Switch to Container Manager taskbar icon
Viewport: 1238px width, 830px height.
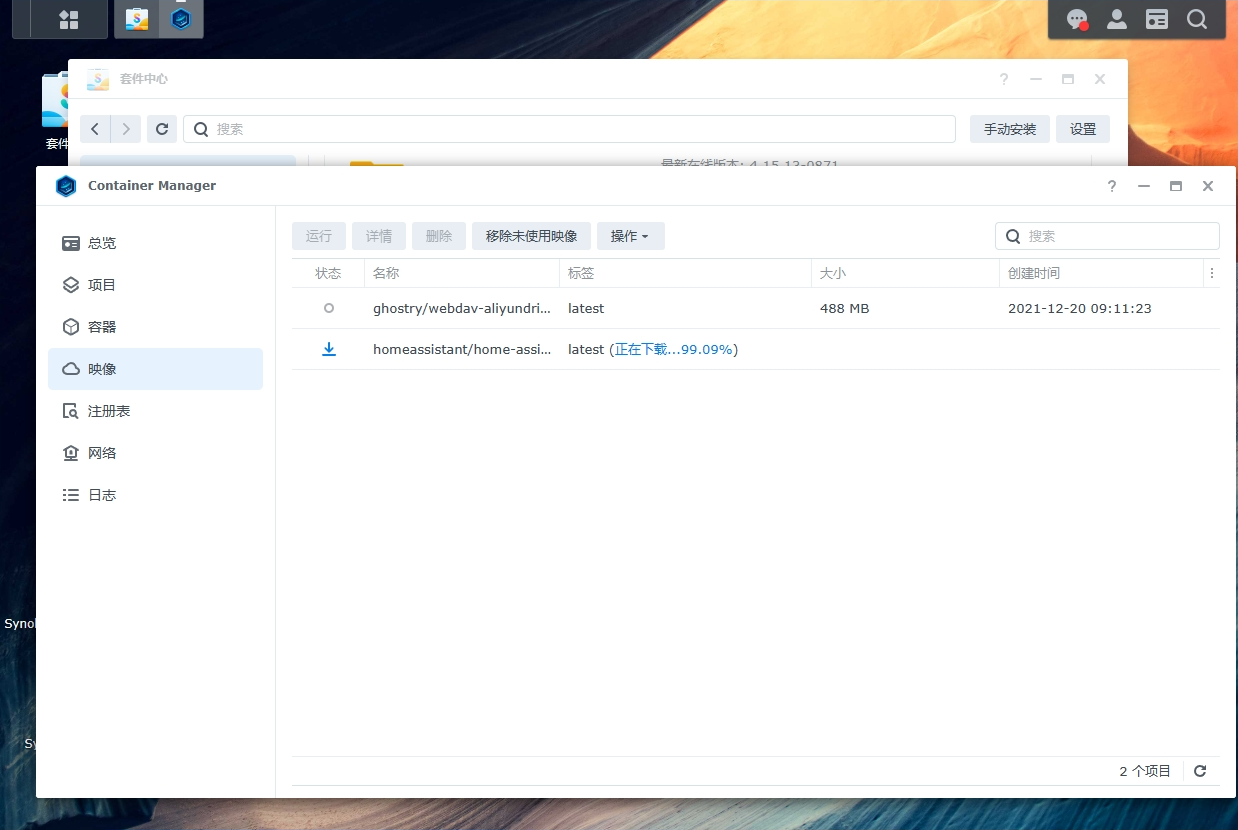tap(181, 19)
